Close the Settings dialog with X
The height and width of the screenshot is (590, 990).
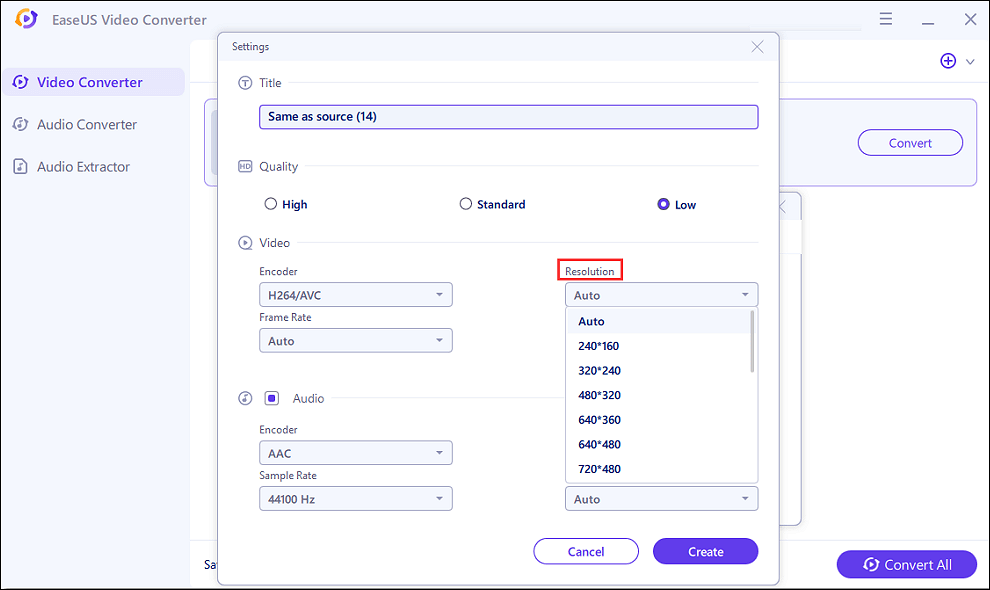point(757,47)
